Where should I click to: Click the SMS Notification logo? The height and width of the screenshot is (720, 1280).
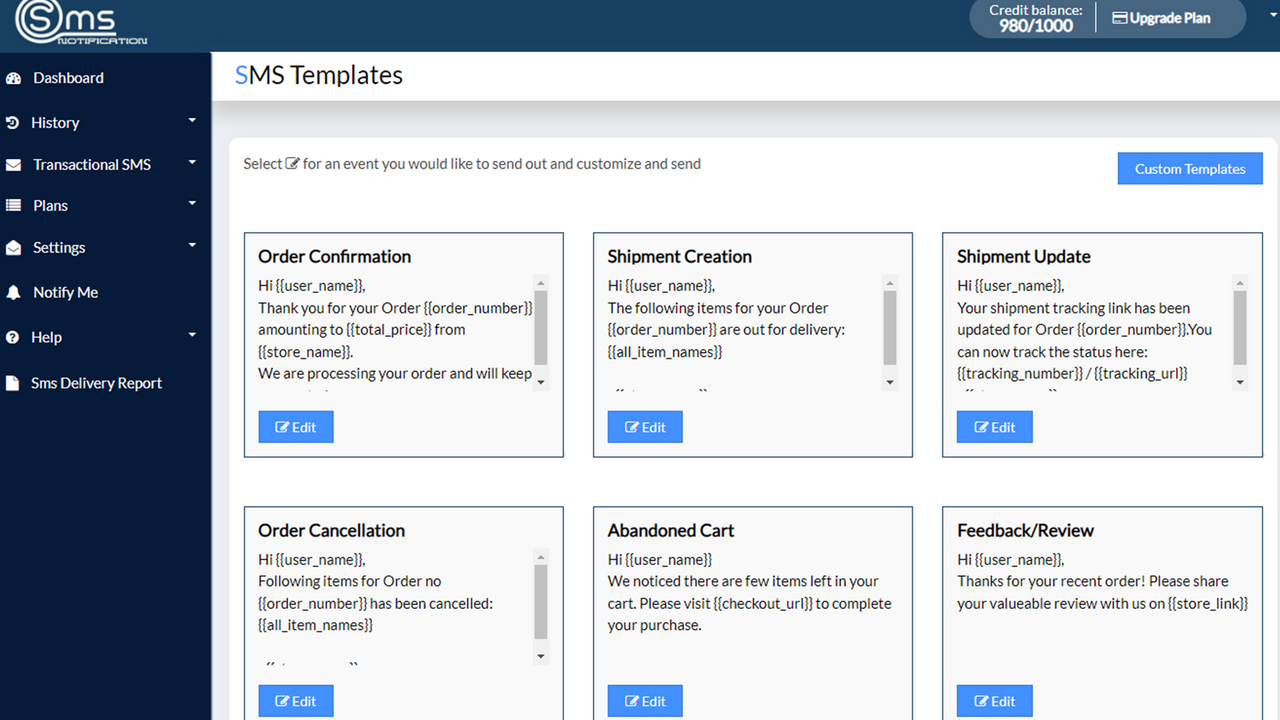[81, 23]
